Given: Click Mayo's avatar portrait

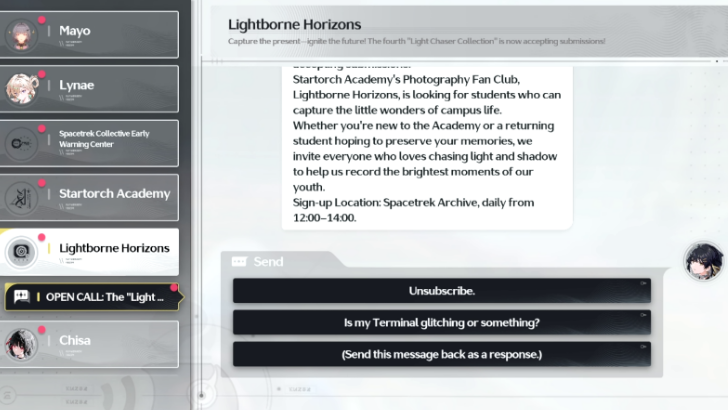Looking at the screenshot, I should 22,35.
